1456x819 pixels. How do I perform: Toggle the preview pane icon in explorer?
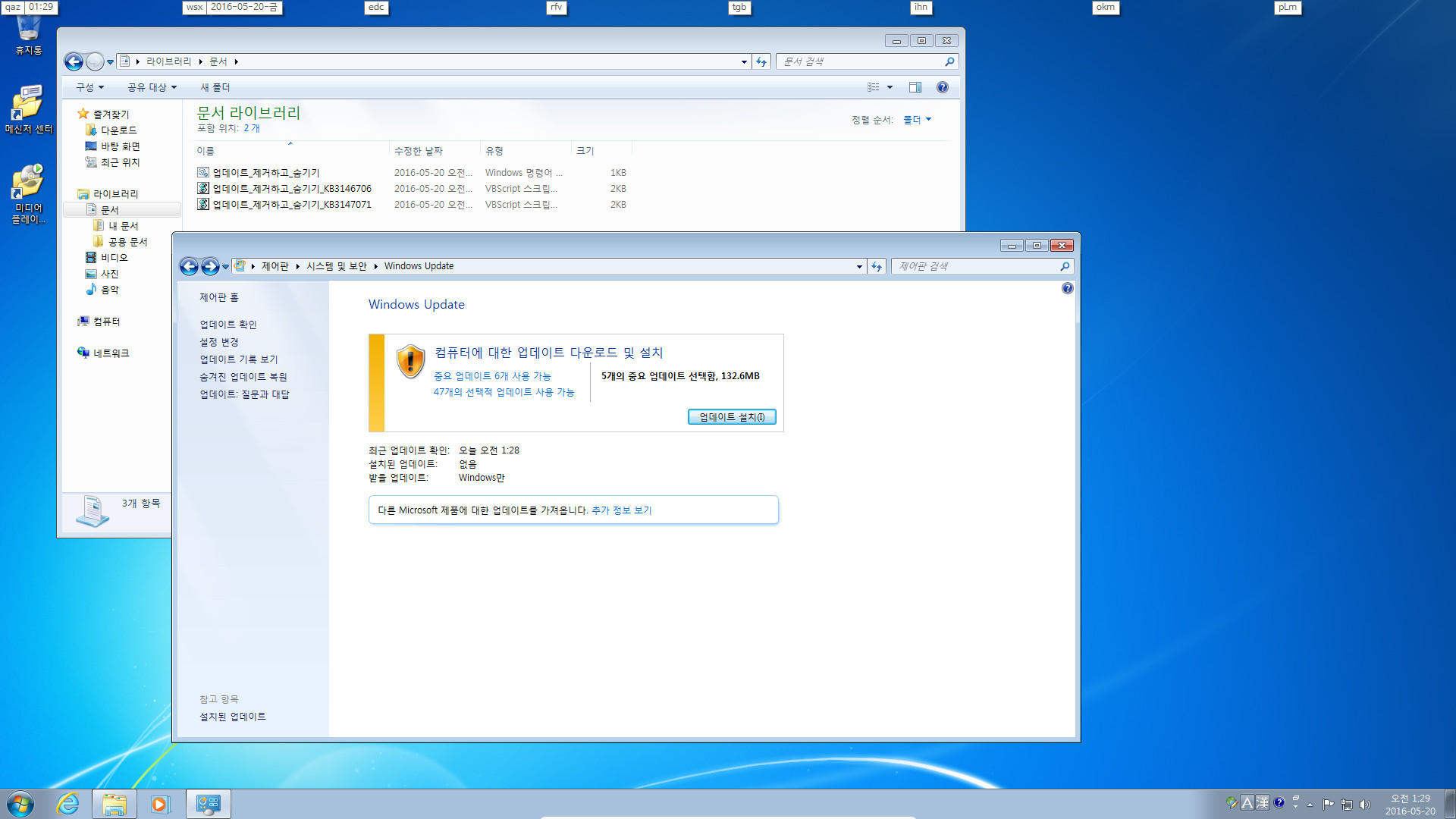coord(915,87)
